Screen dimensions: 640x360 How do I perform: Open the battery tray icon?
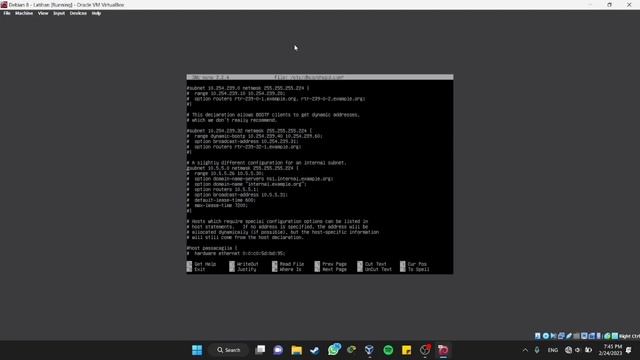point(589,350)
